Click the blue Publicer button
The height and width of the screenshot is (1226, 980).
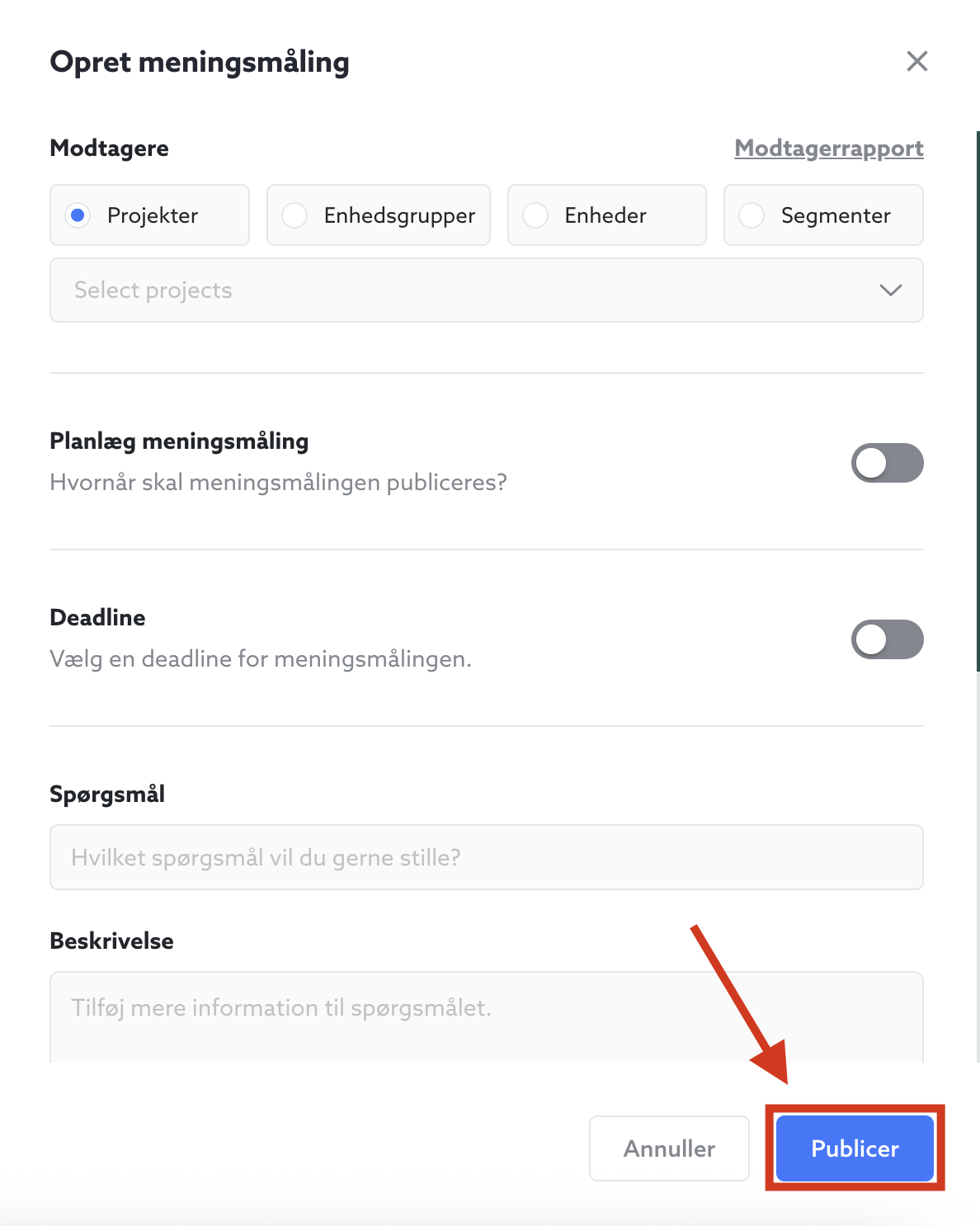(855, 1148)
